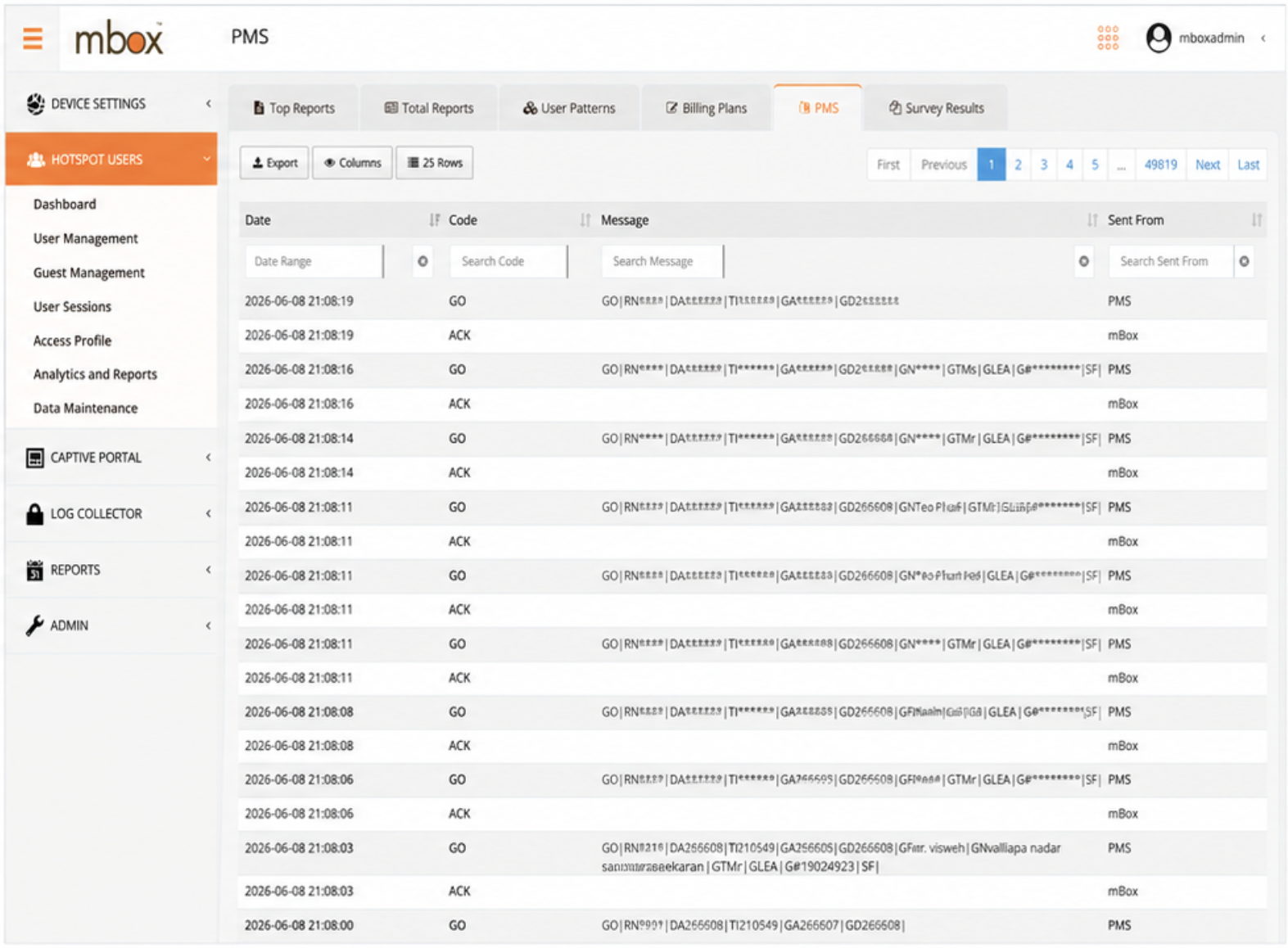
Task: Clear the Search Sent From filter
Action: (x=1244, y=261)
